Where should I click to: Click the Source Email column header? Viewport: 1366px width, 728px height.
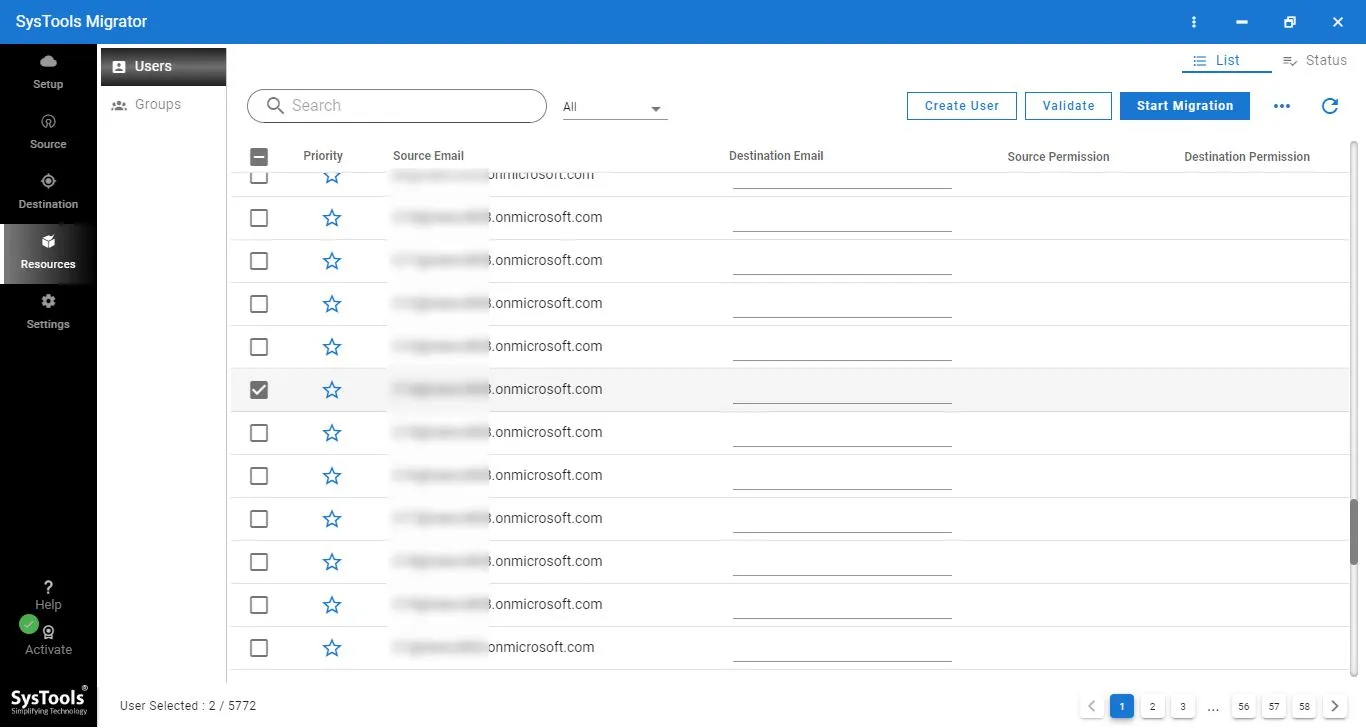pyautogui.click(x=428, y=157)
